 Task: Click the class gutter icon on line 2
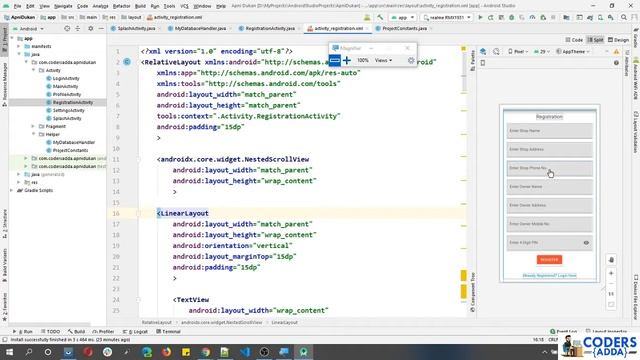tap(127, 62)
